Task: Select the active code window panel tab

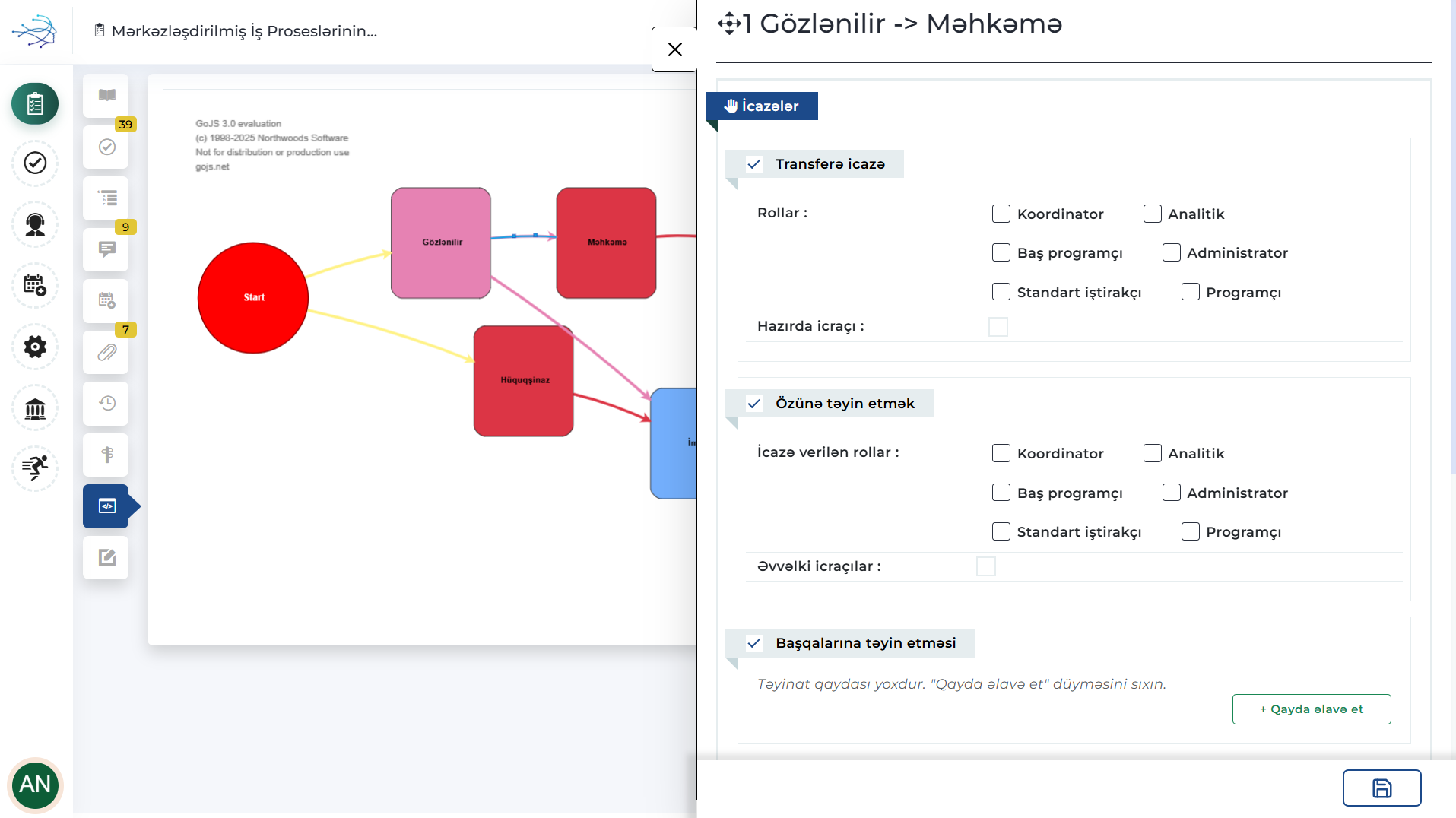Action: click(106, 506)
